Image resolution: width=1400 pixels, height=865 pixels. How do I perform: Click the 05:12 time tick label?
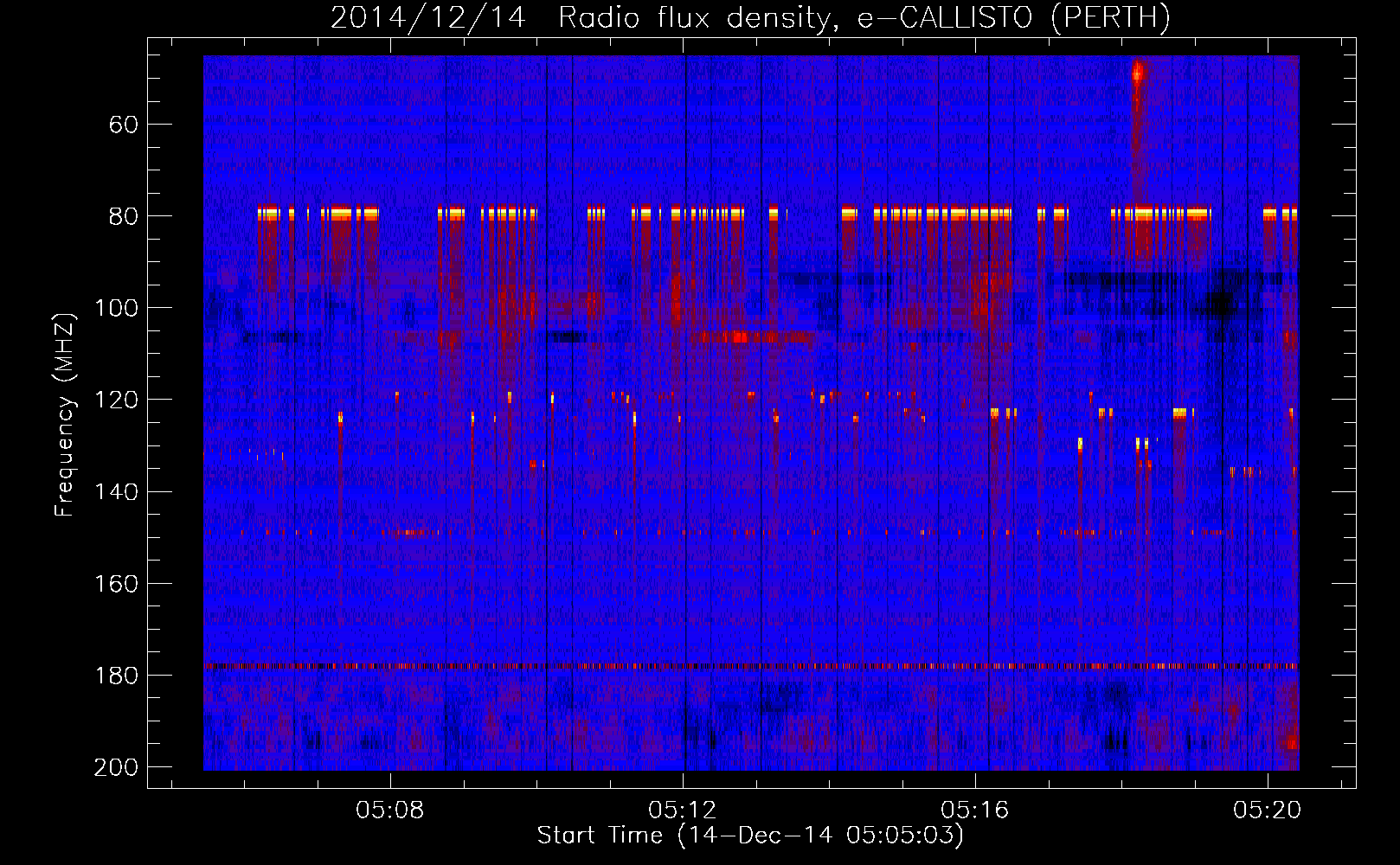[x=683, y=811]
